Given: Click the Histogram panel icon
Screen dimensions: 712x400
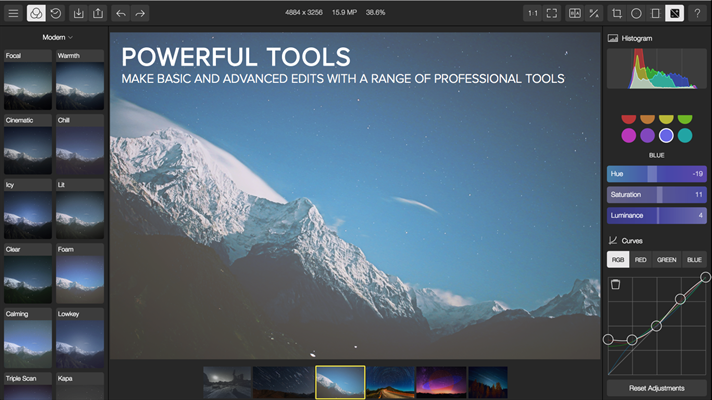Looking at the screenshot, I should [613, 38].
